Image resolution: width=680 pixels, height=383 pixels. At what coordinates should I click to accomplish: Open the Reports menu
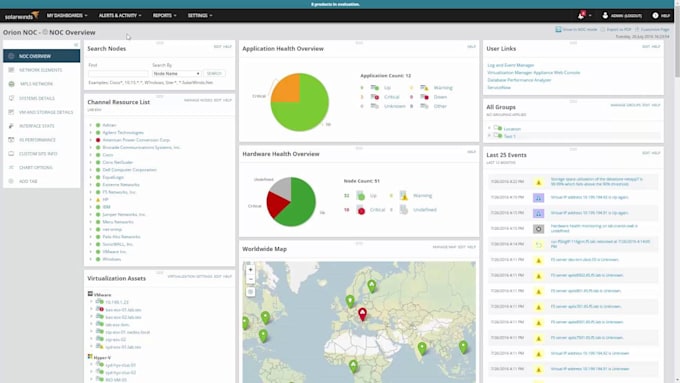pyautogui.click(x=164, y=16)
